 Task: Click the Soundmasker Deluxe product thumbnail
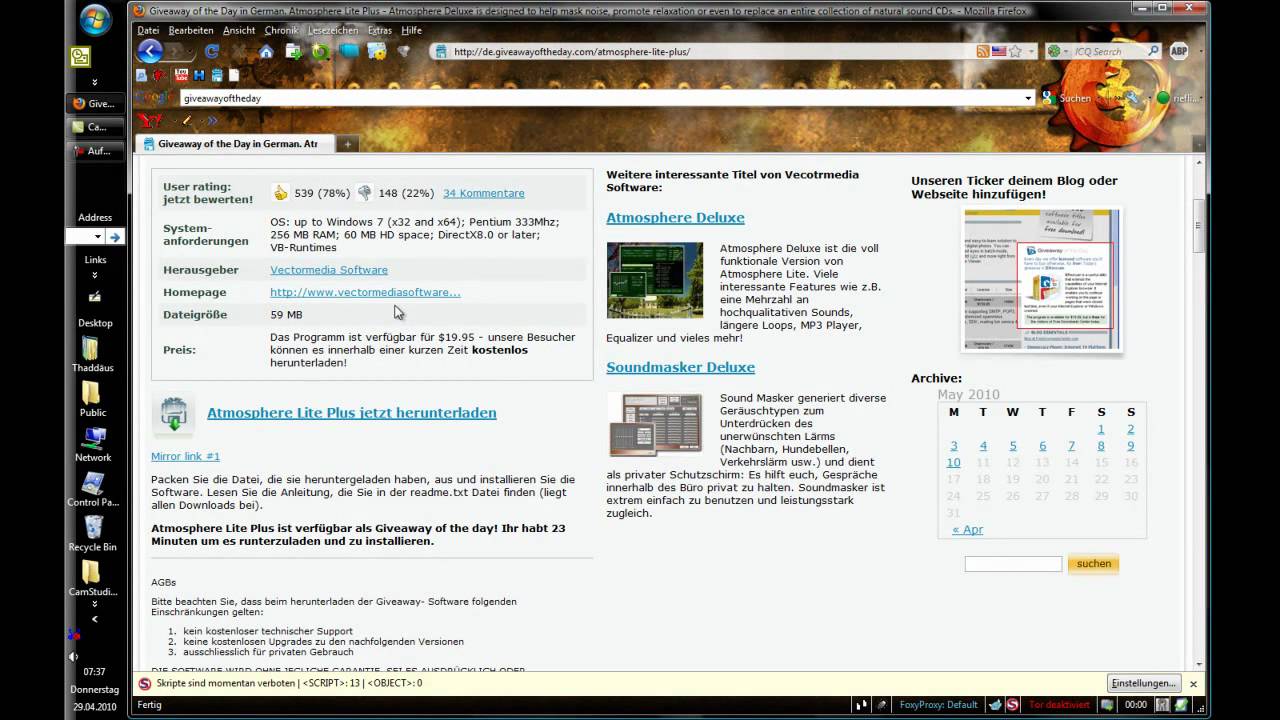tap(655, 425)
